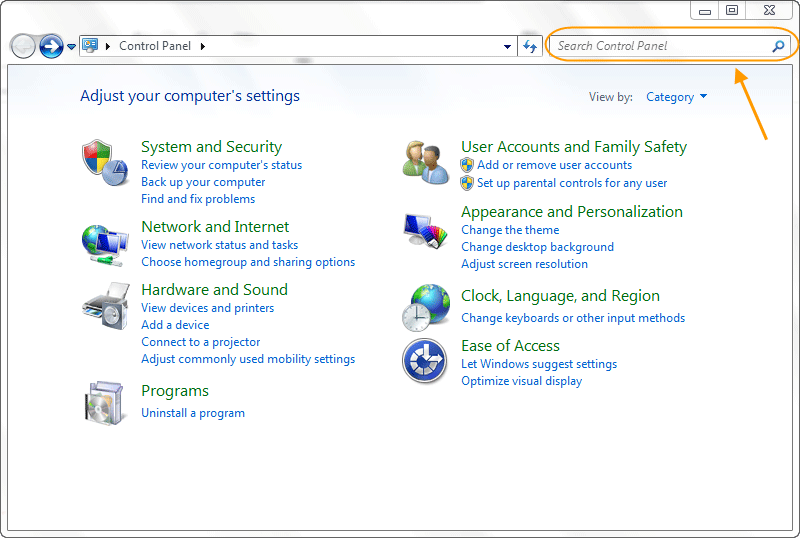Click the User Accounts people icon

pos(426,163)
